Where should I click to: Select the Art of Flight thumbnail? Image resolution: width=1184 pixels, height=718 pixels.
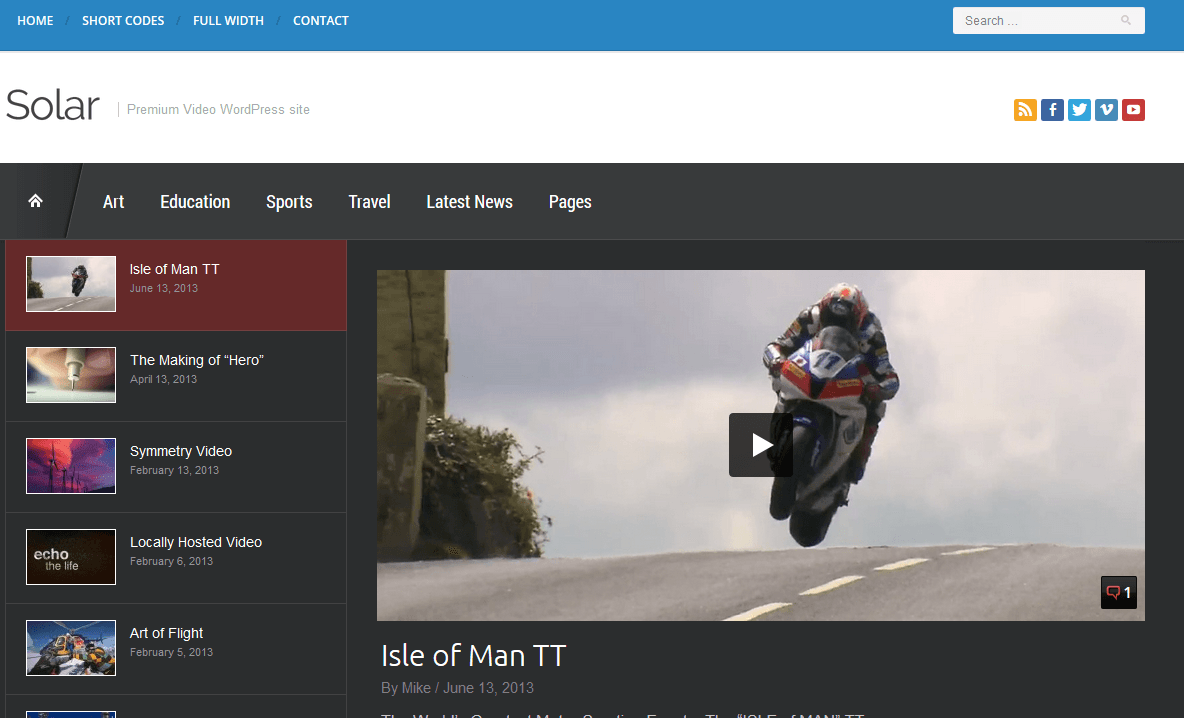(x=71, y=648)
